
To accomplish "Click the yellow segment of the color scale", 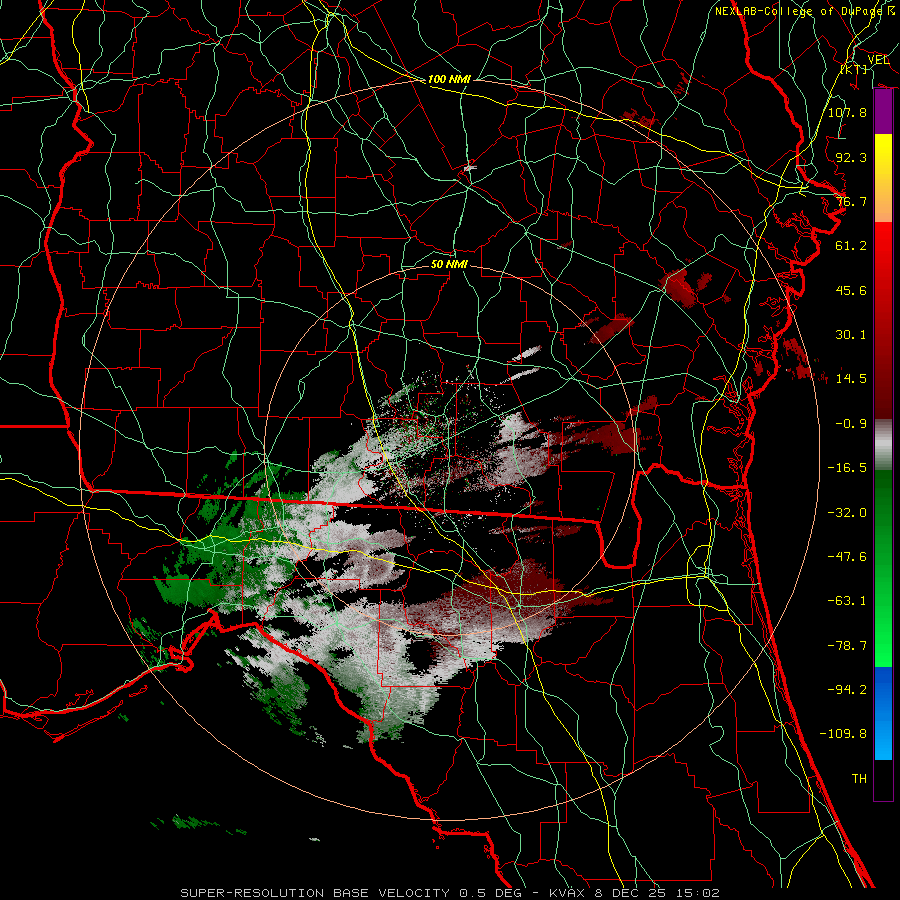I will (883, 156).
